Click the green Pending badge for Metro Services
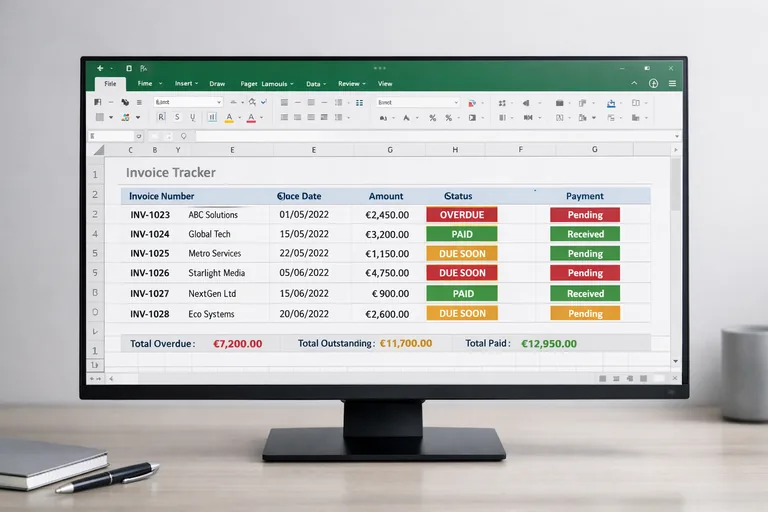The height and width of the screenshot is (512, 768). pos(585,253)
